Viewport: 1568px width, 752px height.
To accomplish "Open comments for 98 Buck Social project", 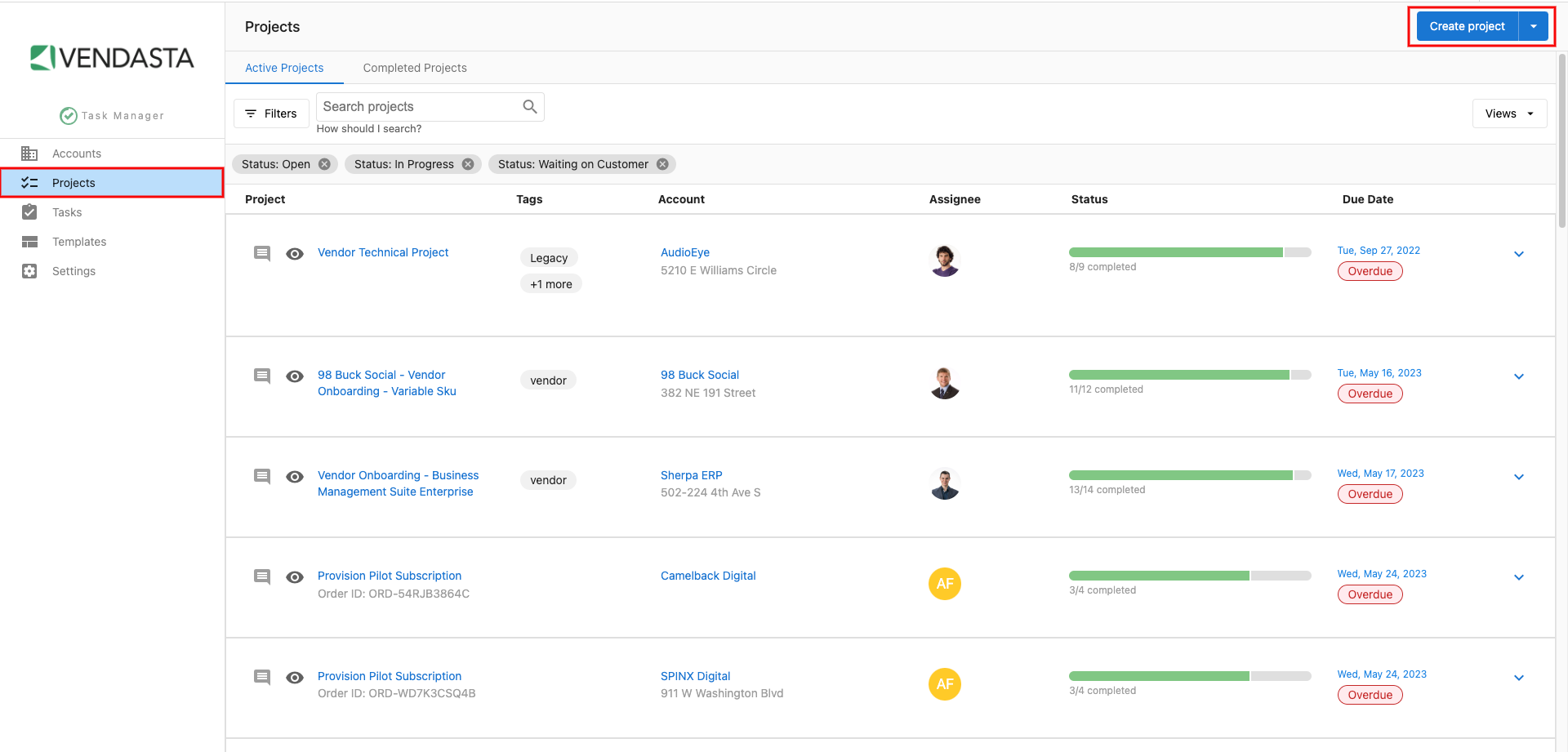I will [262, 376].
